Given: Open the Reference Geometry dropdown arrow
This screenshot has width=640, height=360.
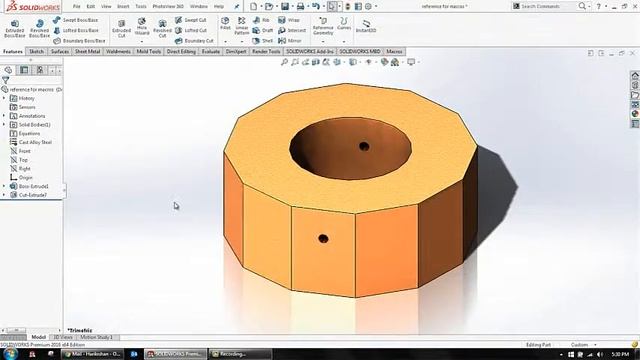Looking at the screenshot, I should click(323, 42).
